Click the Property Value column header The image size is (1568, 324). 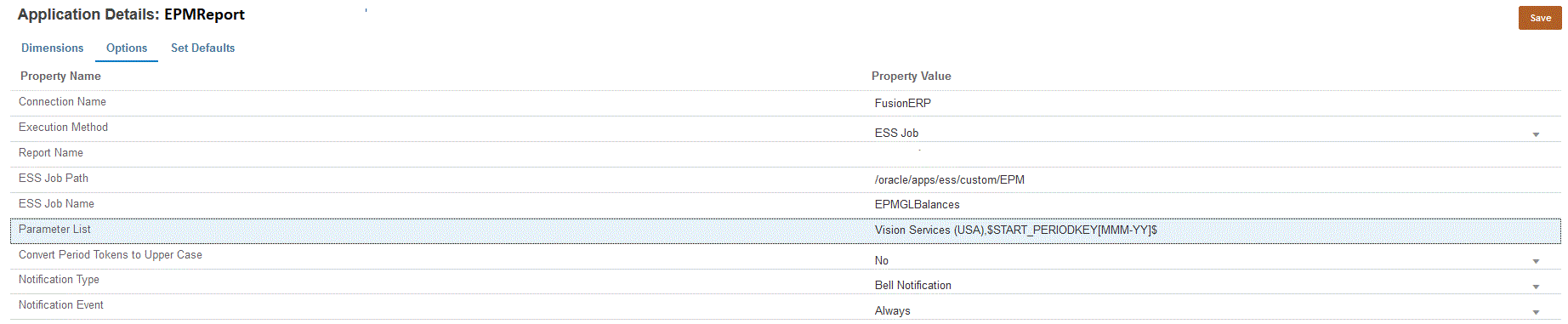pyautogui.click(x=911, y=77)
